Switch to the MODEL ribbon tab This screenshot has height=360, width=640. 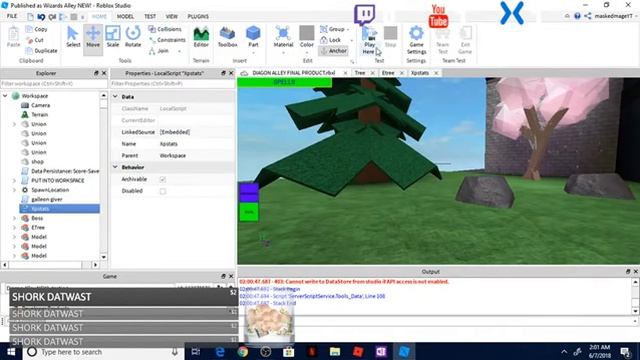tap(125, 16)
